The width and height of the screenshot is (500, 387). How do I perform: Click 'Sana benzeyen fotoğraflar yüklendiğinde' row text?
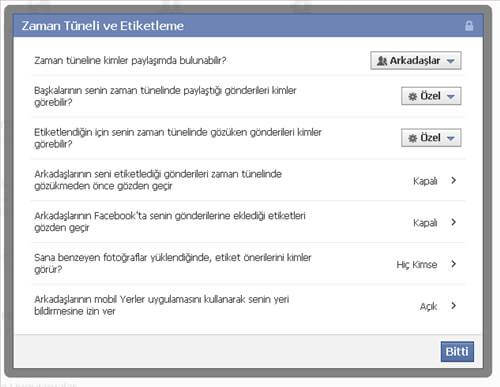(173, 263)
